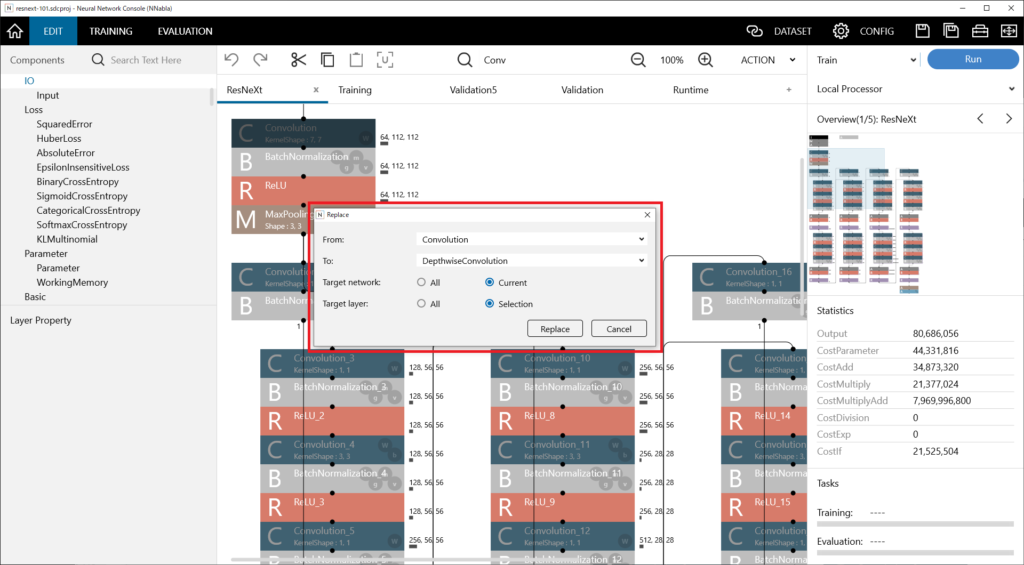Show previous overview network arrow
The width and height of the screenshot is (1024, 565).
(980, 118)
